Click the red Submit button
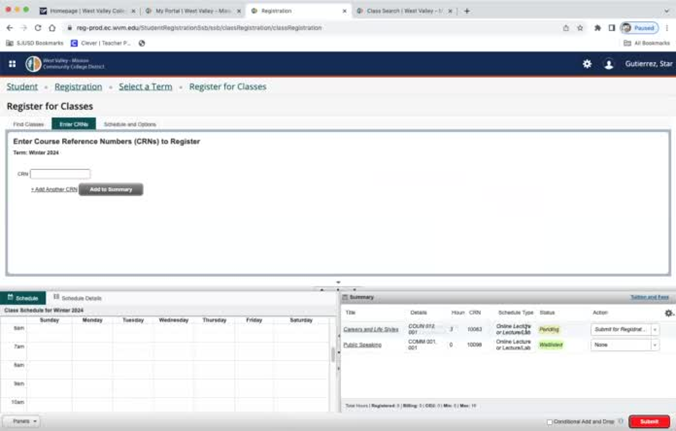Viewport: 676px width, 431px height. 649,421
